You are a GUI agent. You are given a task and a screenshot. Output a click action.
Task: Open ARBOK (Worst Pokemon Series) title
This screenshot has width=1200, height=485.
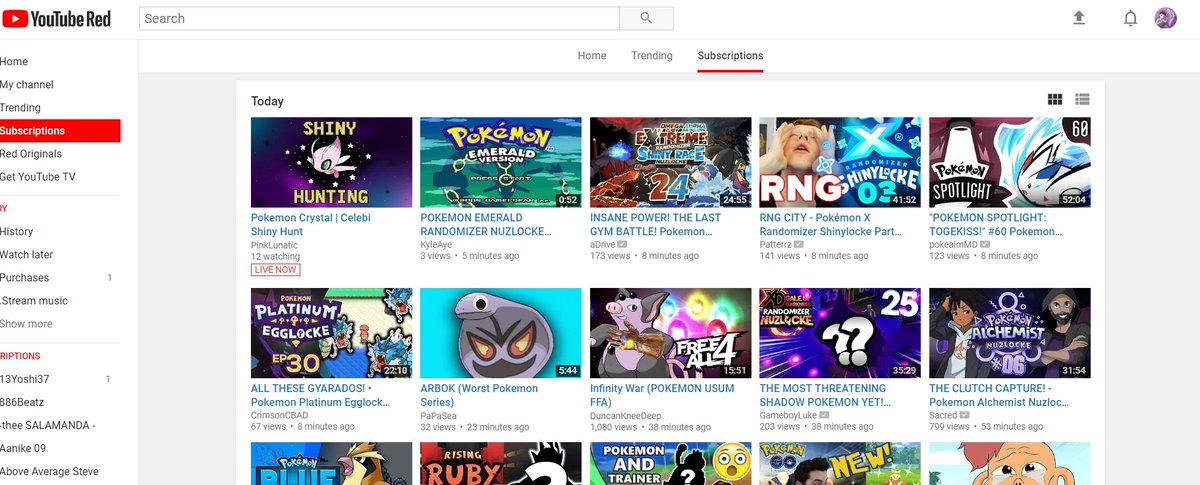click(x=479, y=395)
